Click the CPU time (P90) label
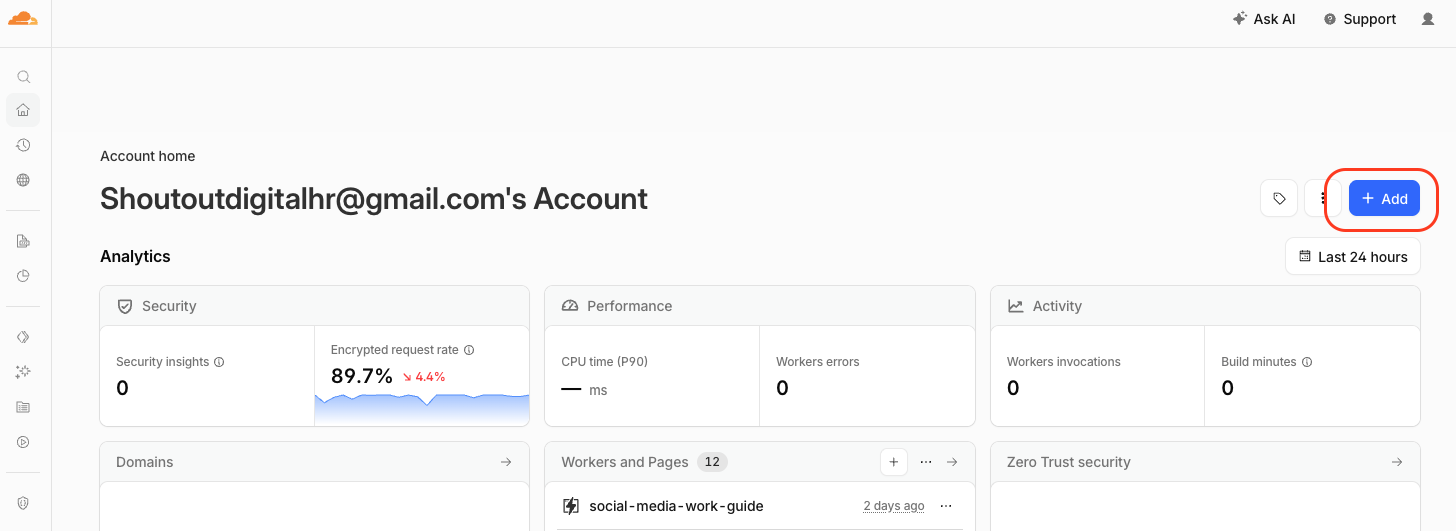 pos(605,362)
